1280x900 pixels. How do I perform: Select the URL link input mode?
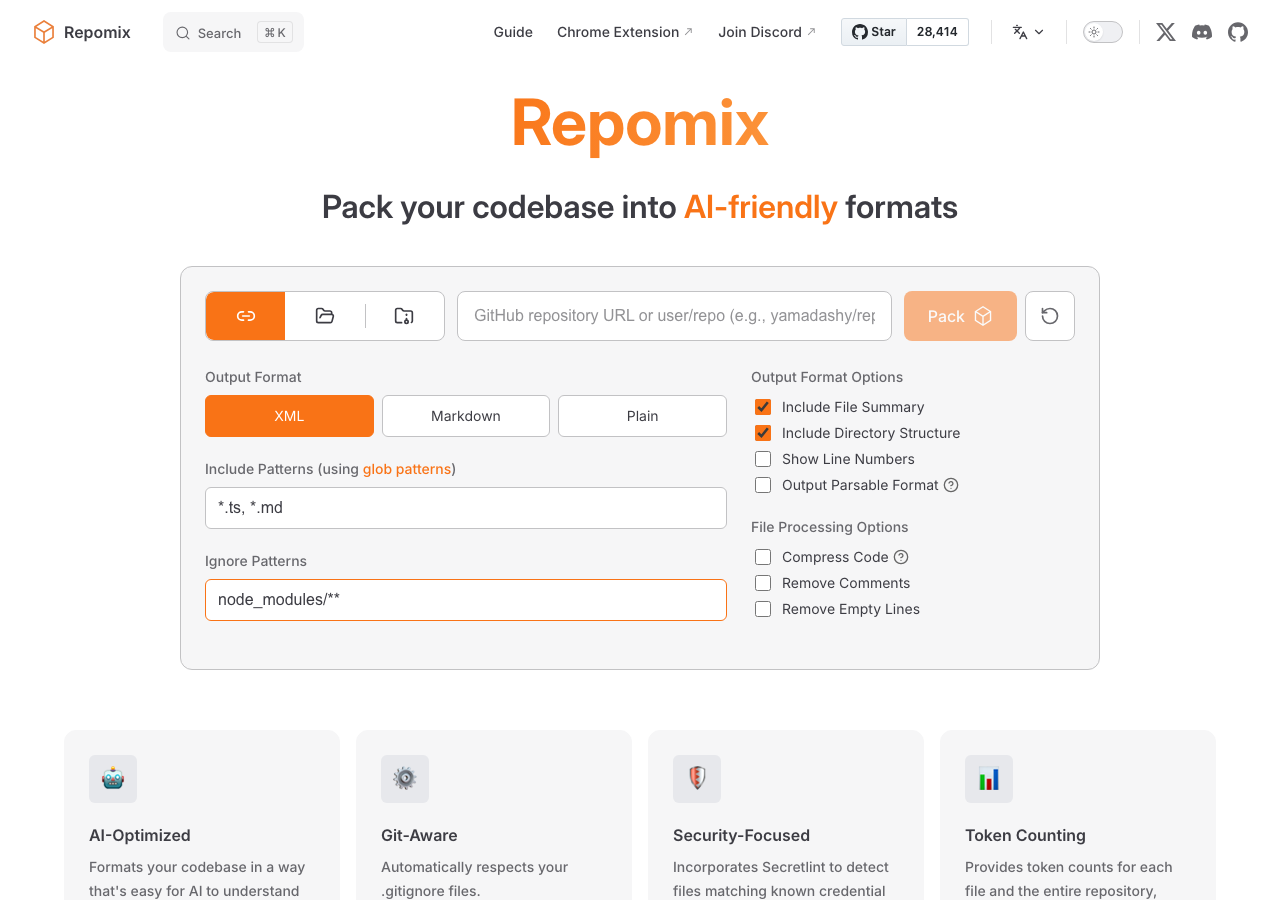[x=246, y=316]
